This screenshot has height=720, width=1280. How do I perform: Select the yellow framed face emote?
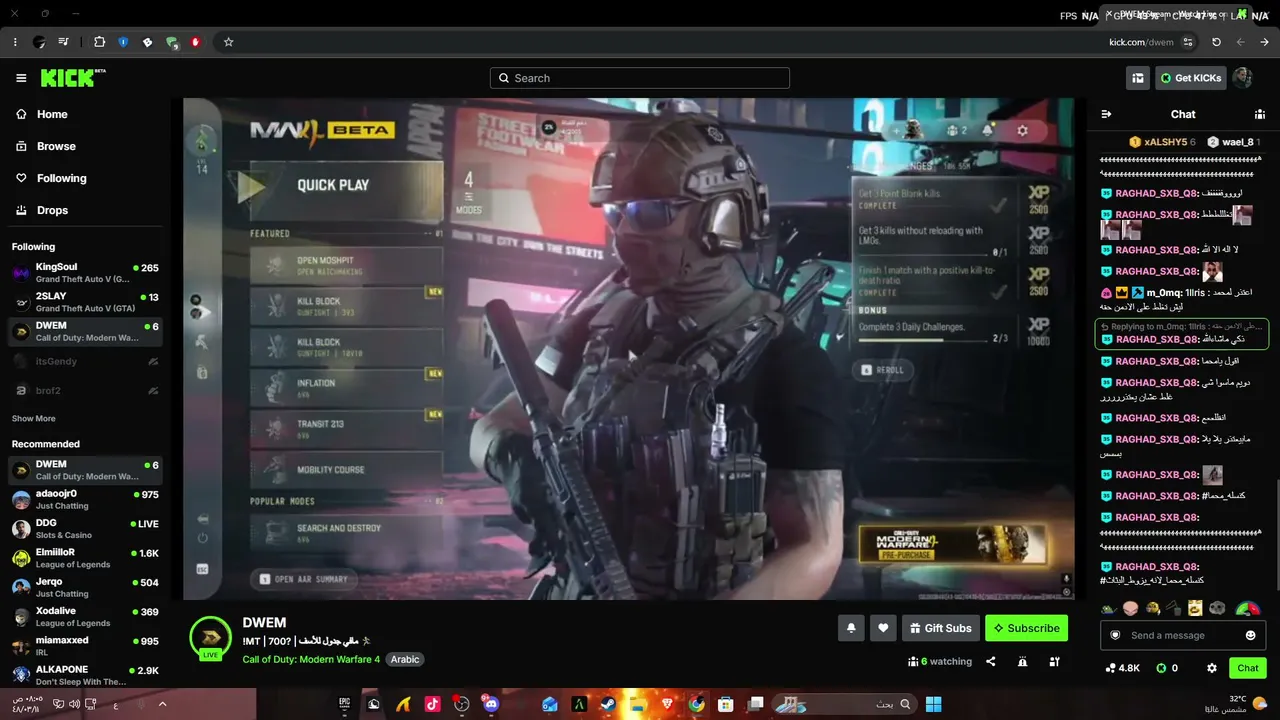[1195, 607]
